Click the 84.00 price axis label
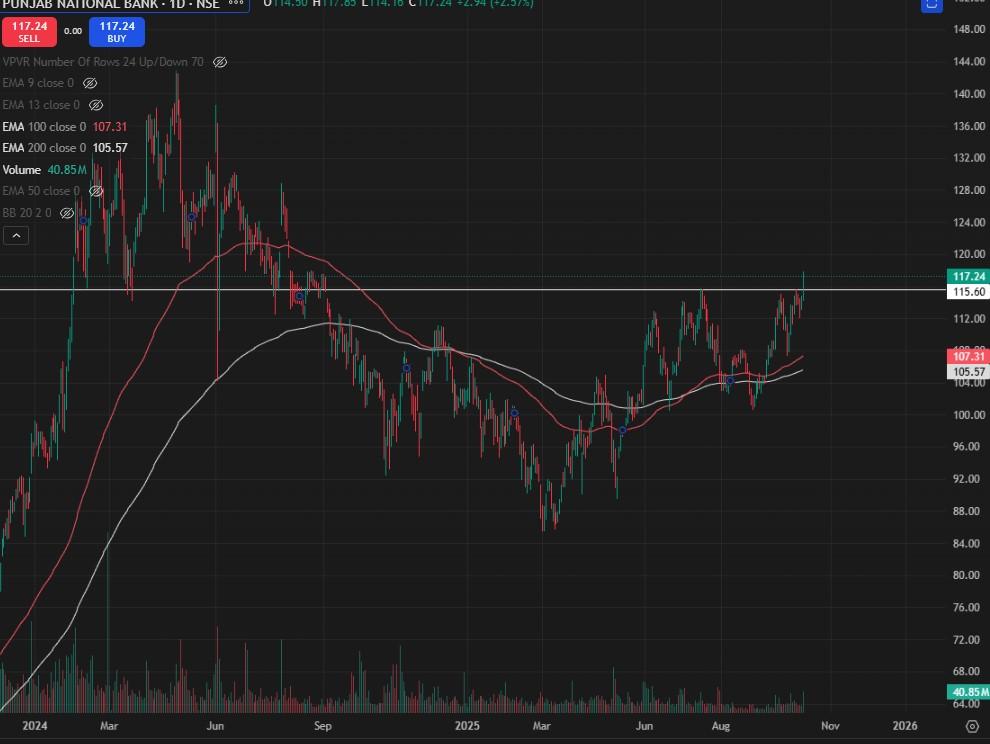The image size is (990, 744). click(969, 543)
